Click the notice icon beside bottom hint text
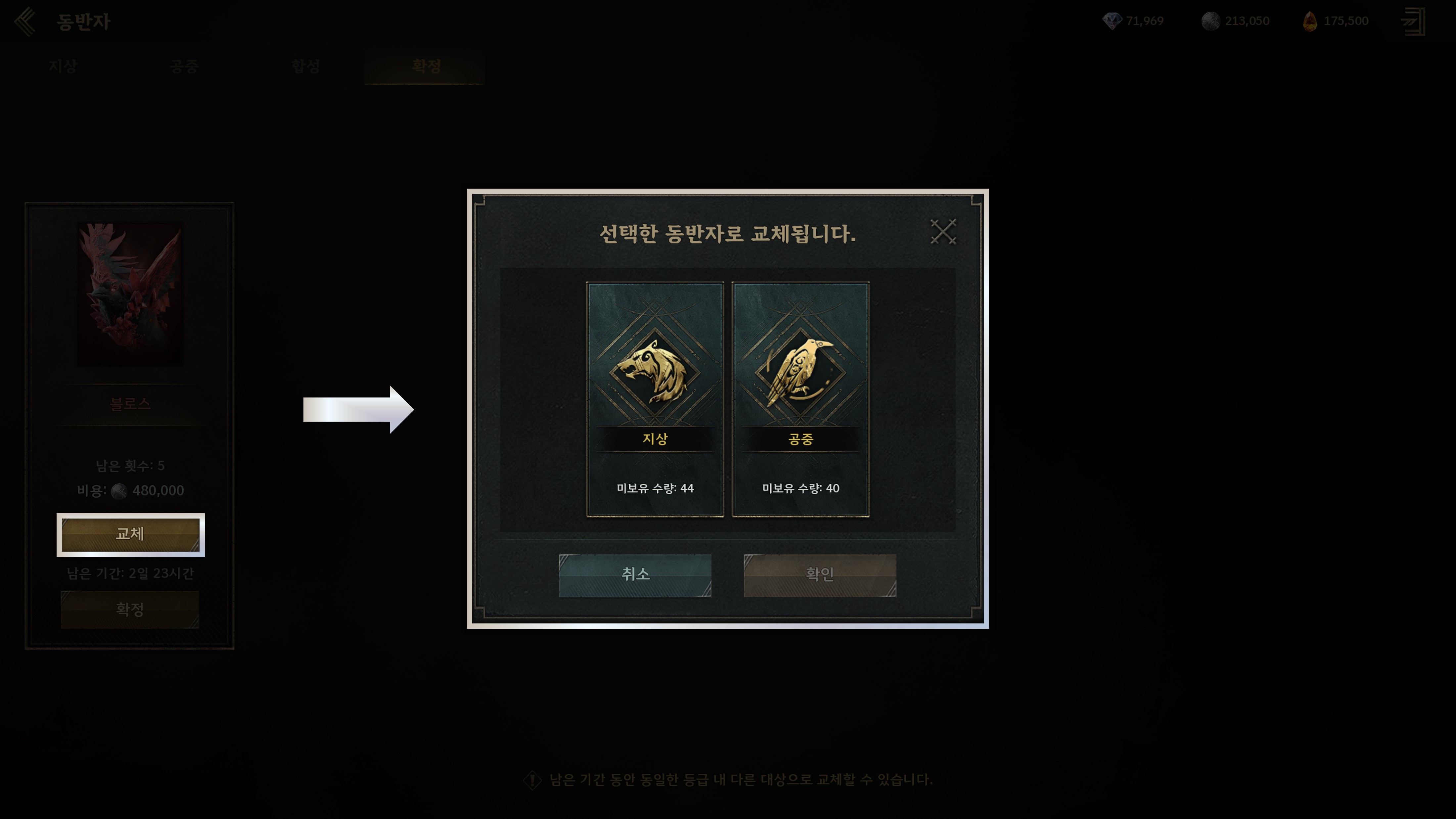Screen dimensions: 1456x819 click(x=532, y=780)
